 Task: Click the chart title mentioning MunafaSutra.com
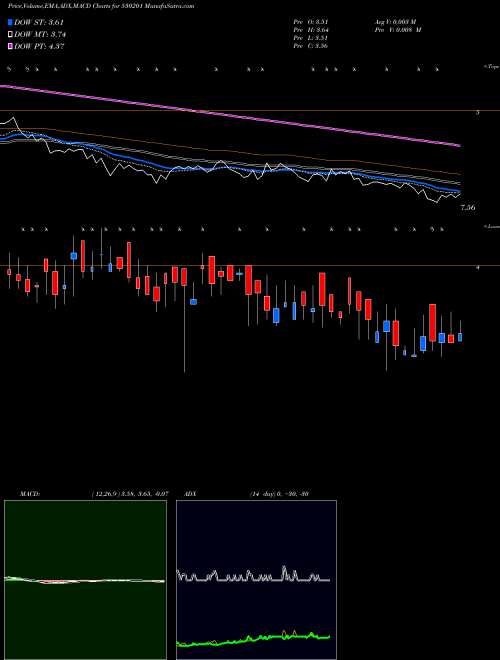point(101,6)
